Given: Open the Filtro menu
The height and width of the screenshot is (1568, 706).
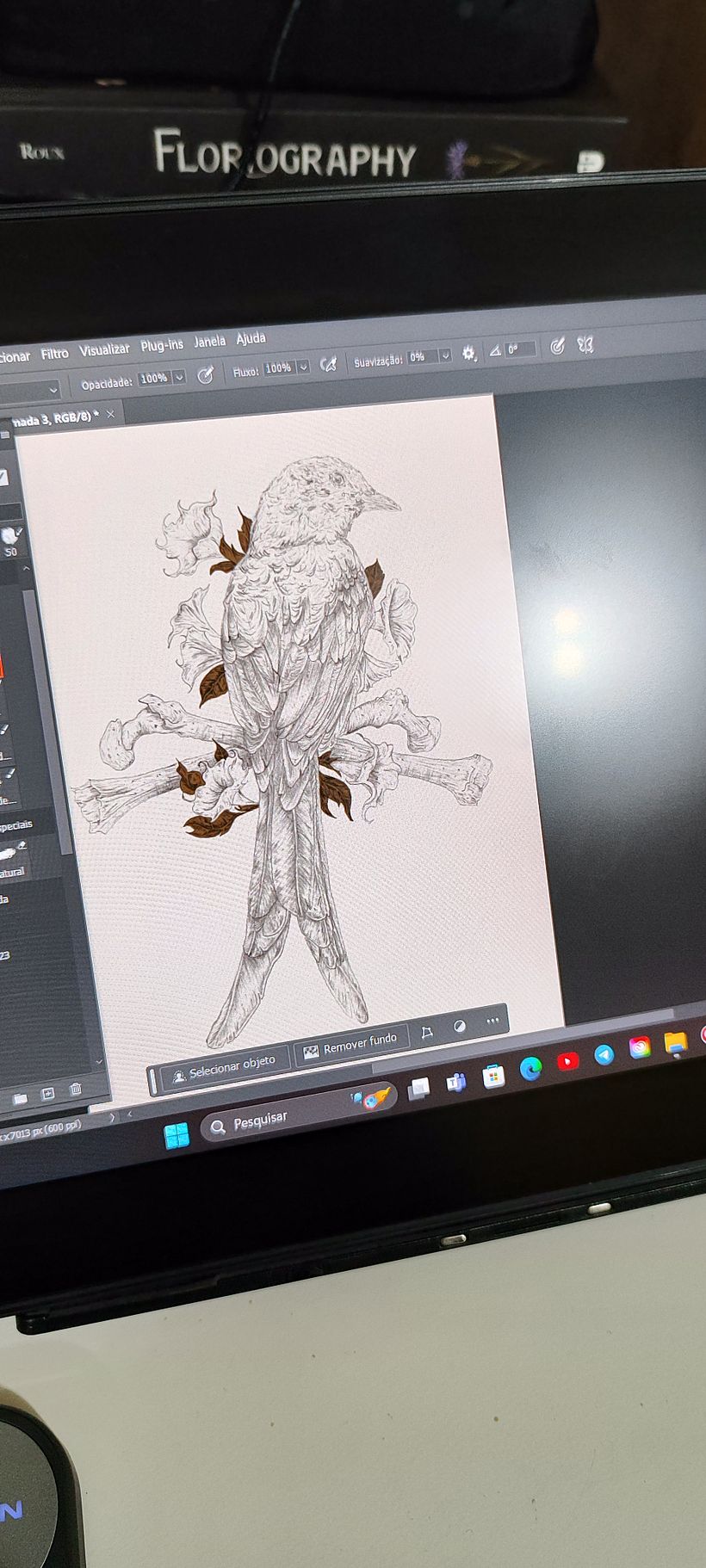Looking at the screenshot, I should (x=54, y=353).
